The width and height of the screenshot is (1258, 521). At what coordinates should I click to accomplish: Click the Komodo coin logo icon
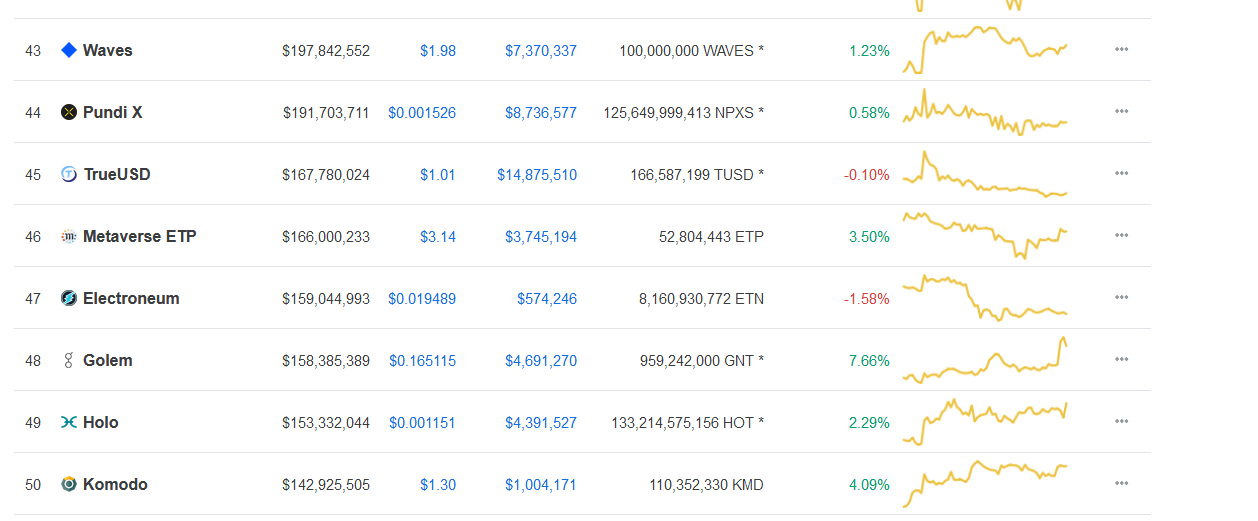(69, 484)
